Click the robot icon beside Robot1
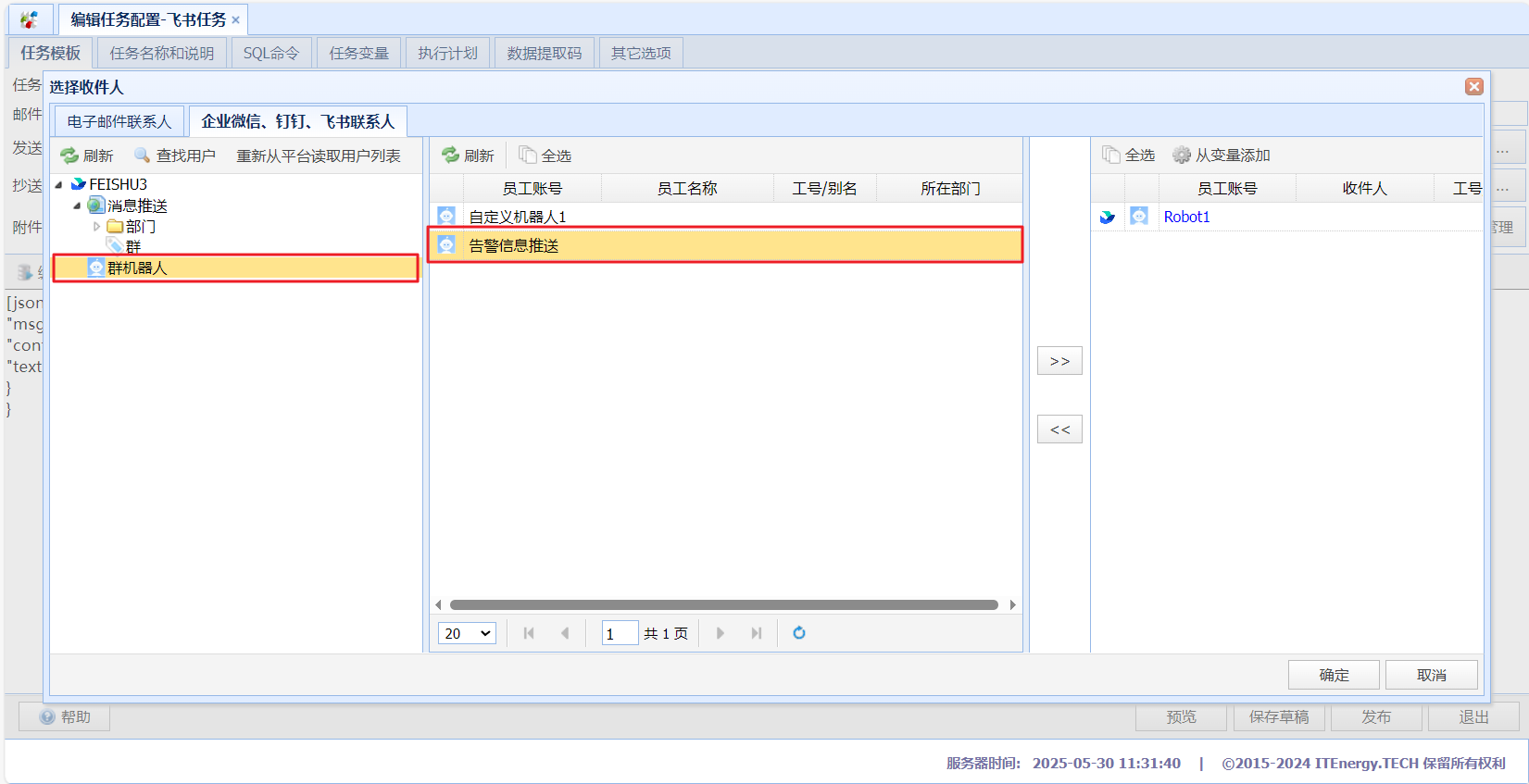The width and height of the screenshot is (1529, 784). 1139,217
